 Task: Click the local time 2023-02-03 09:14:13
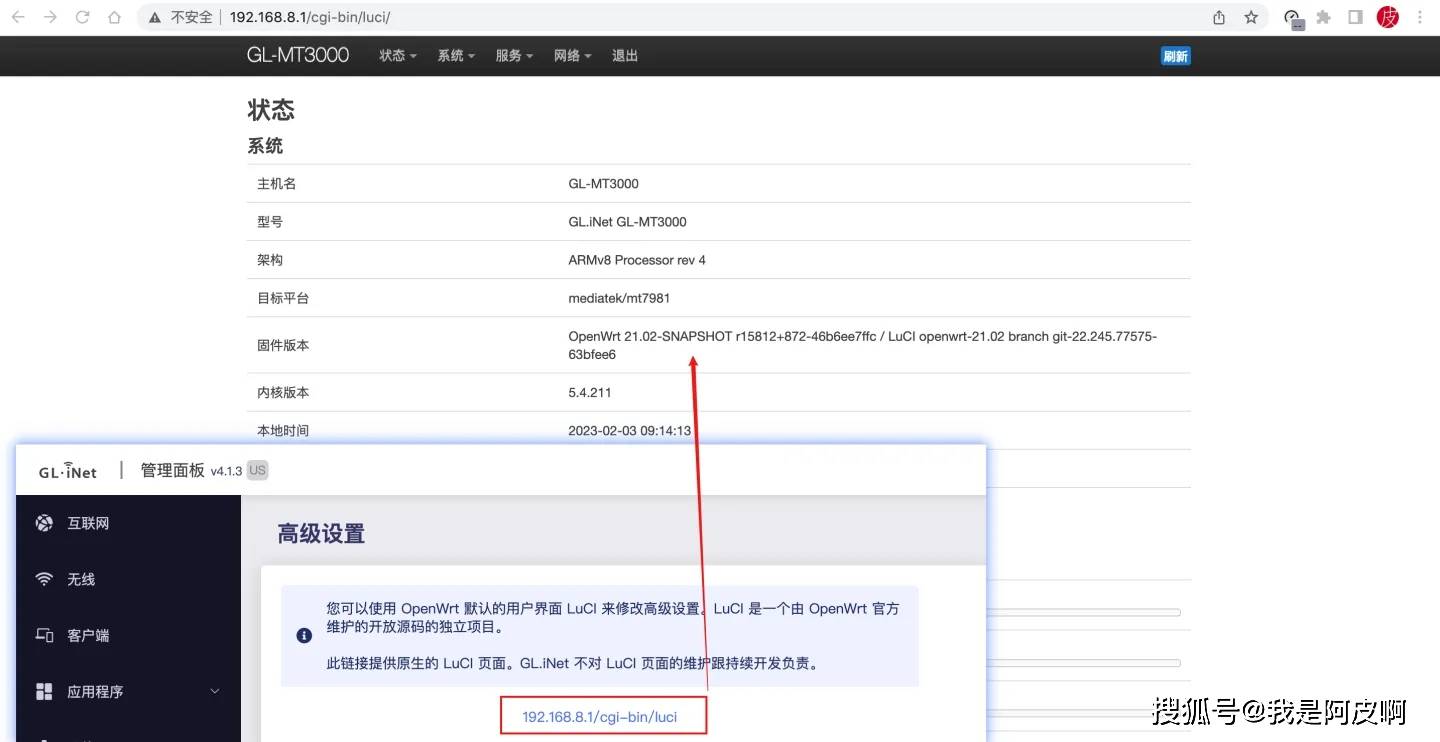(630, 431)
